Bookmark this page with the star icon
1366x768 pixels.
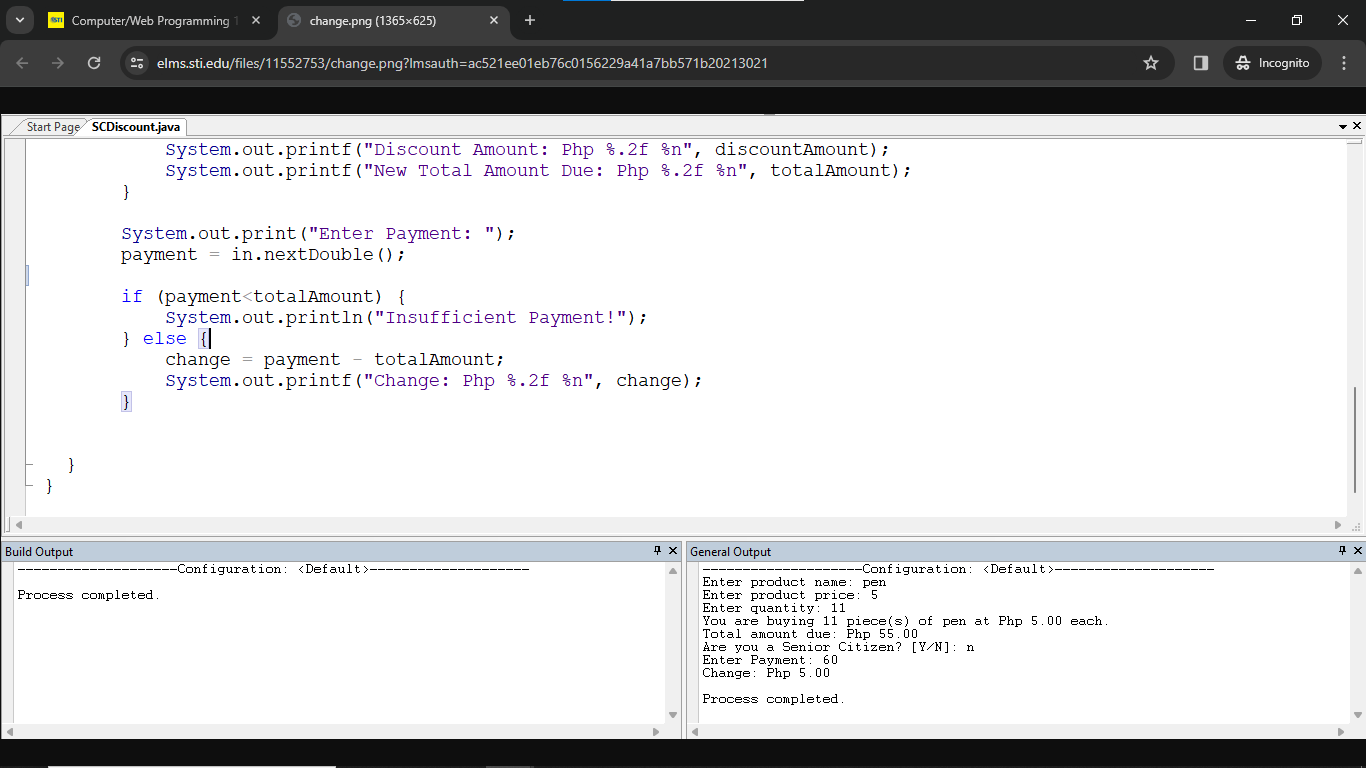tap(1151, 63)
